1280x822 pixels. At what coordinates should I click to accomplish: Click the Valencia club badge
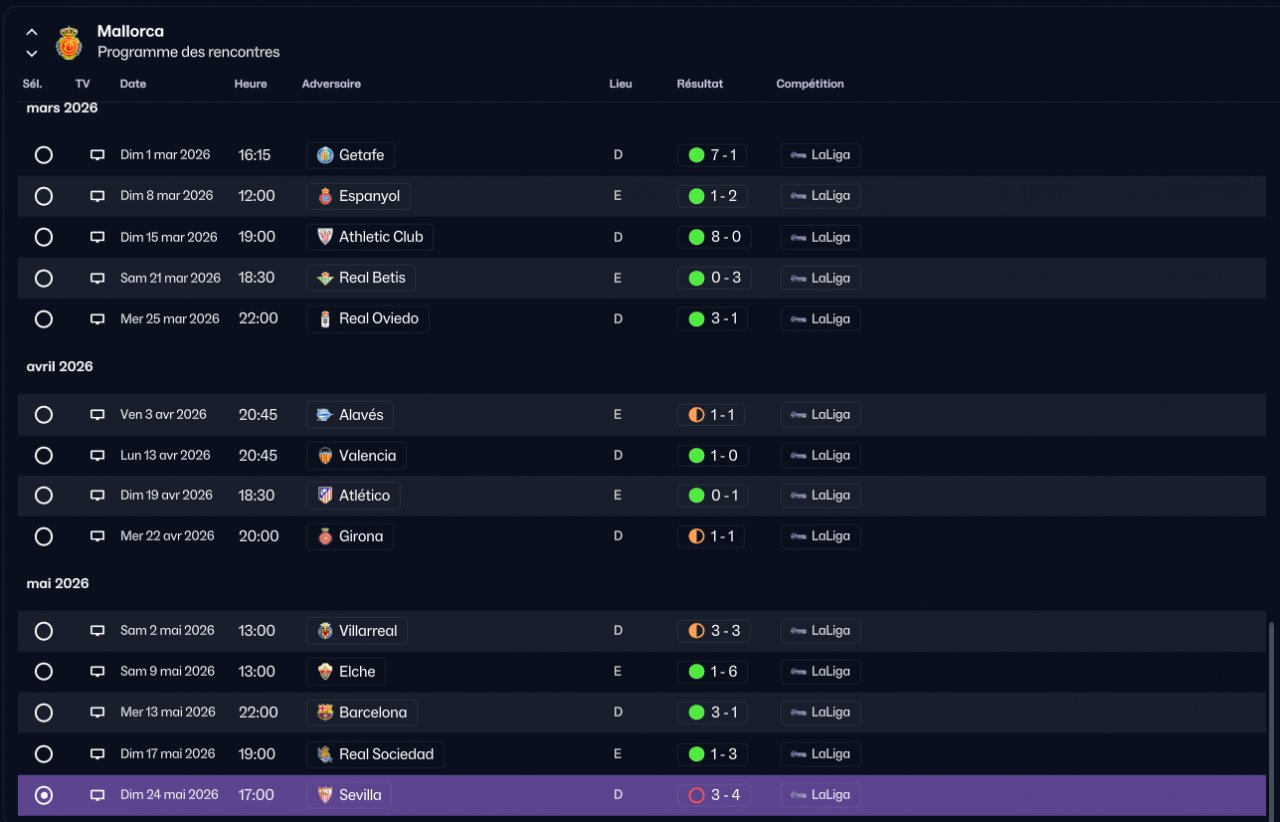(325, 456)
